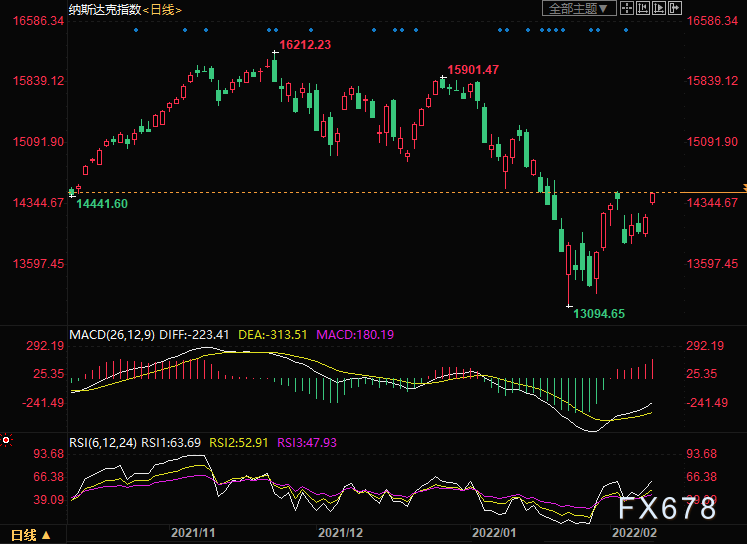
Task: Click the DEA:-313.51 value
Action: 273,335
